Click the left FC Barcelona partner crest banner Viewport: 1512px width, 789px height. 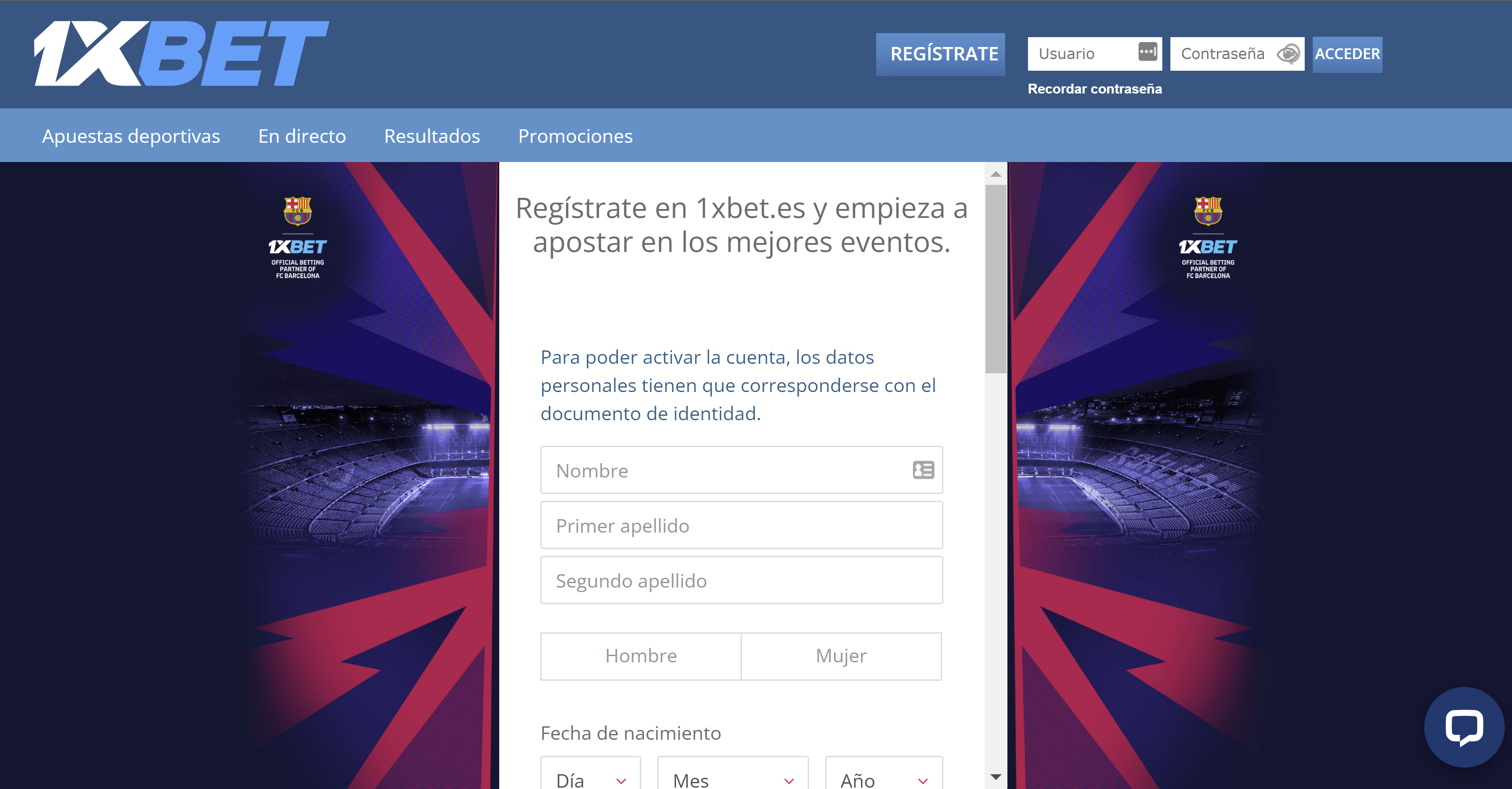298,238
